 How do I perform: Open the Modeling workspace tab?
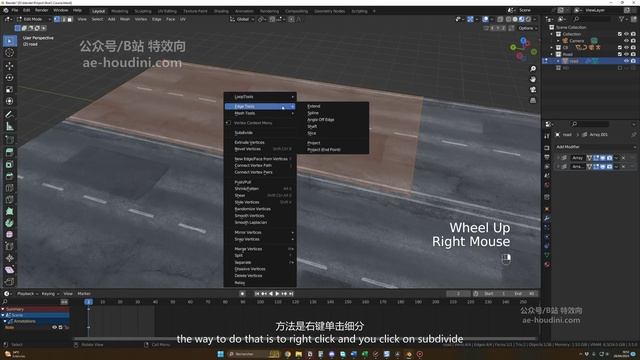(x=120, y=11)
